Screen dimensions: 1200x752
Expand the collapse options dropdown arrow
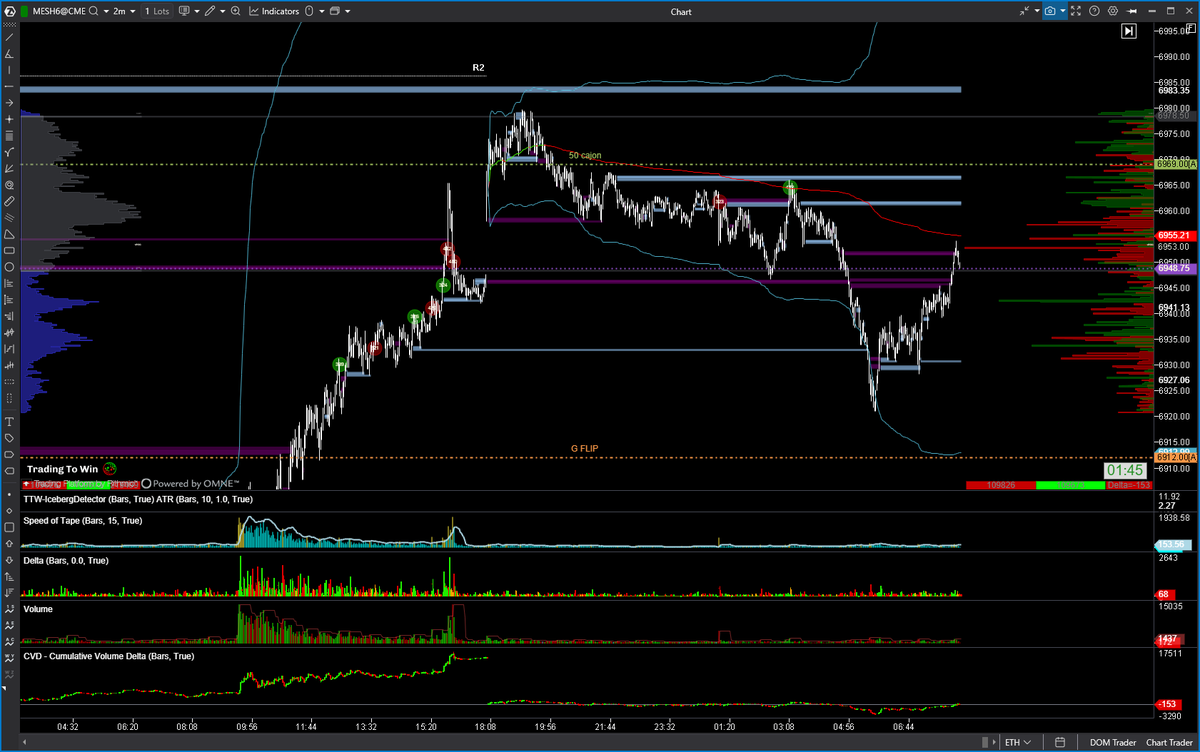(x=1037, y=11)
